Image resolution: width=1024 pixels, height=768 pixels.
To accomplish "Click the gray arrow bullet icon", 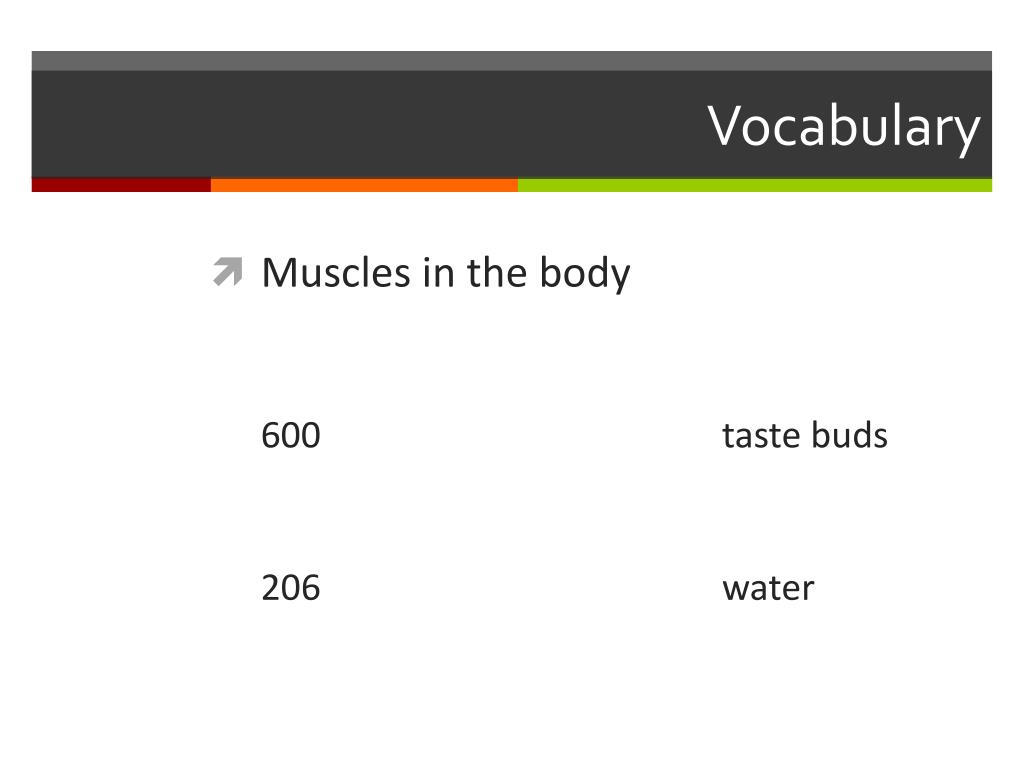I will (228, 272).
